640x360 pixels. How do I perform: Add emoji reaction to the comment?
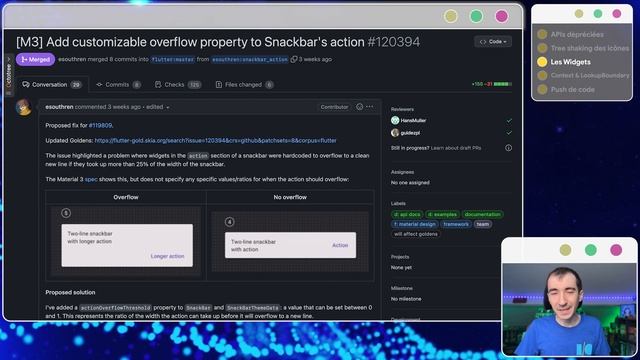click(x=359, y=107)
